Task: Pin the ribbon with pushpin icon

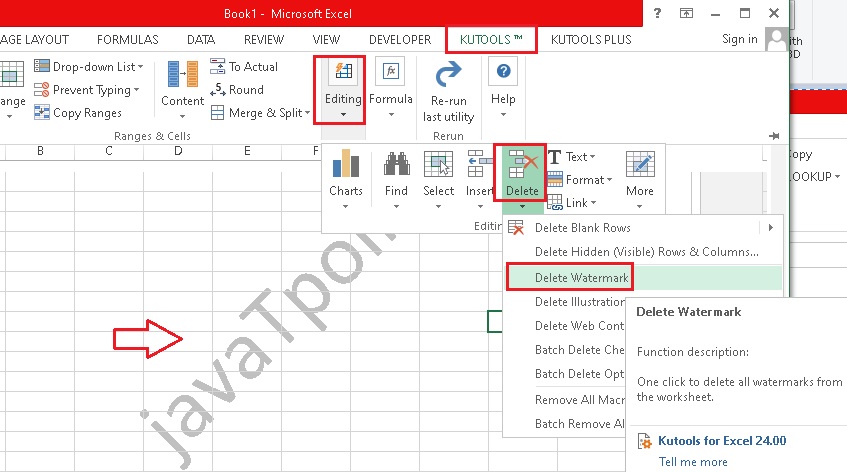Action: click(x=774, y=136)
